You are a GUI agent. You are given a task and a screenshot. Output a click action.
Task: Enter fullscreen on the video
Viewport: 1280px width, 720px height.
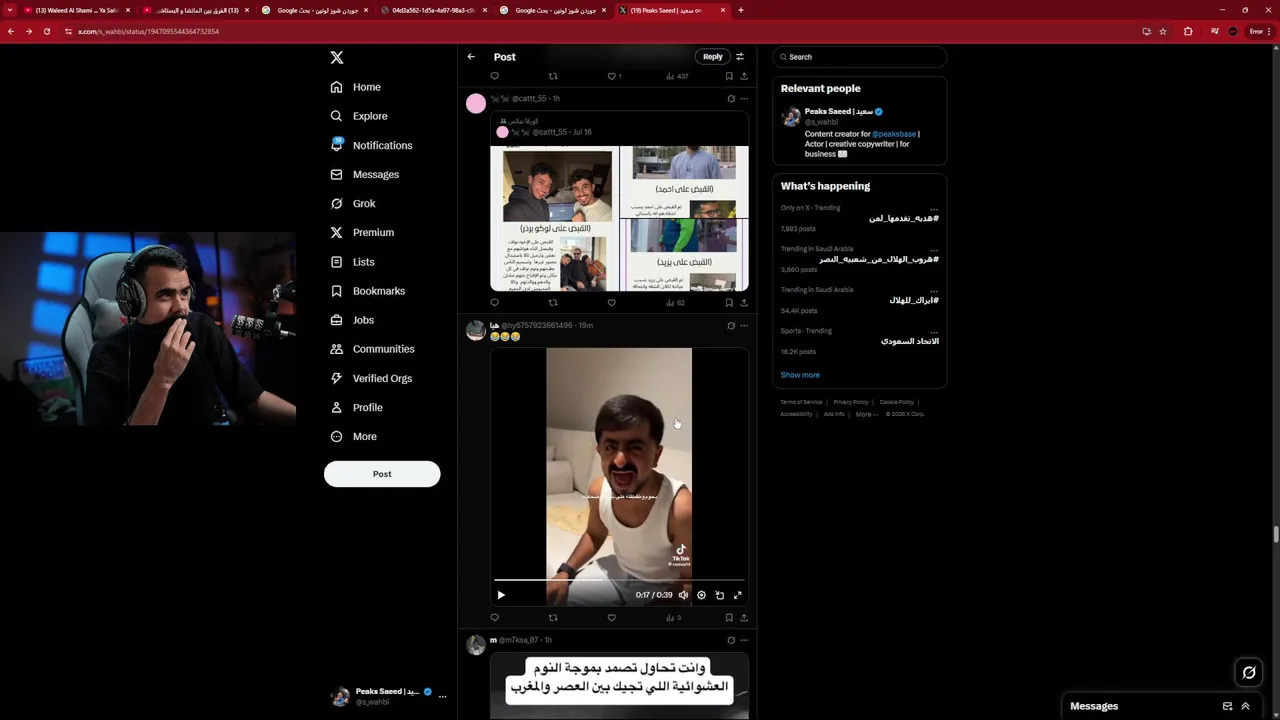pyautogui.click(x=738, y=595)
